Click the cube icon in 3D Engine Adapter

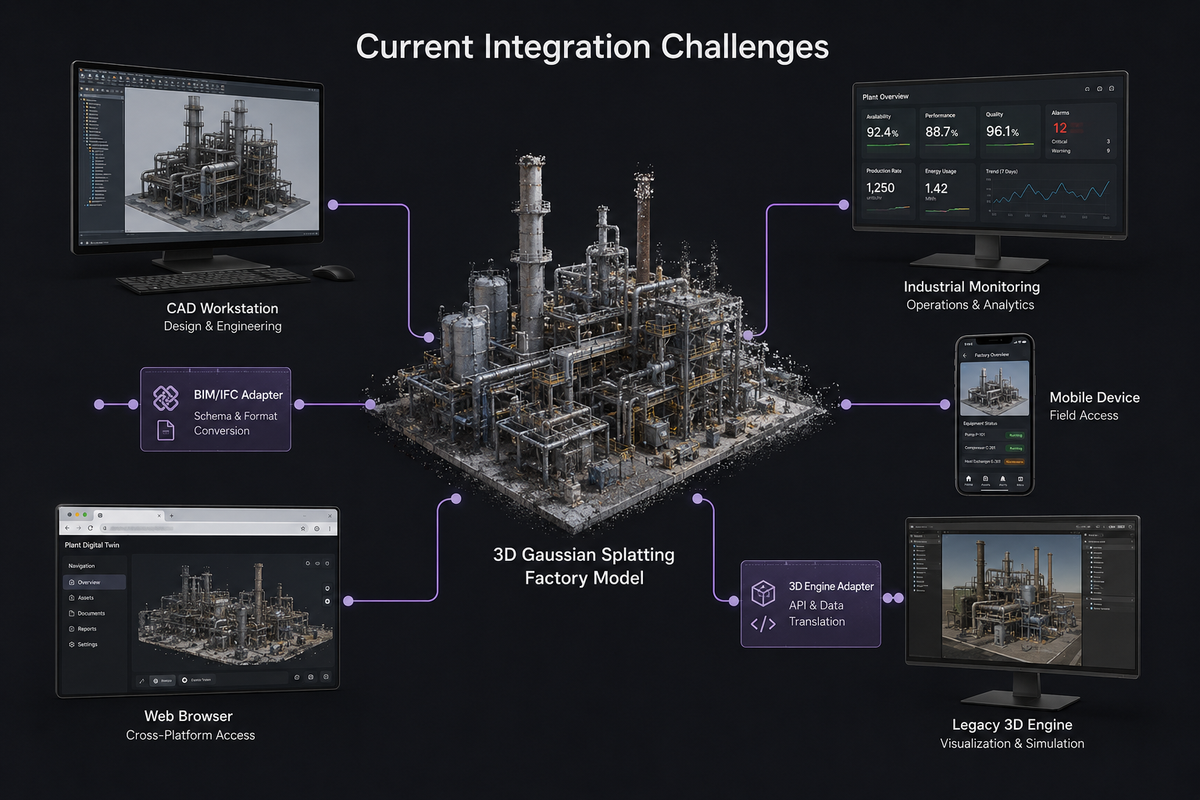[x=763, y=591]
